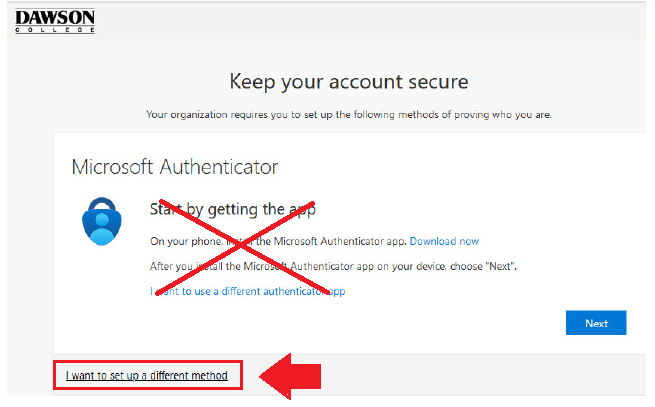Screen dimensions: 655x407
Task: Click the word Next inside the quotes
Action: click(500, 267)
